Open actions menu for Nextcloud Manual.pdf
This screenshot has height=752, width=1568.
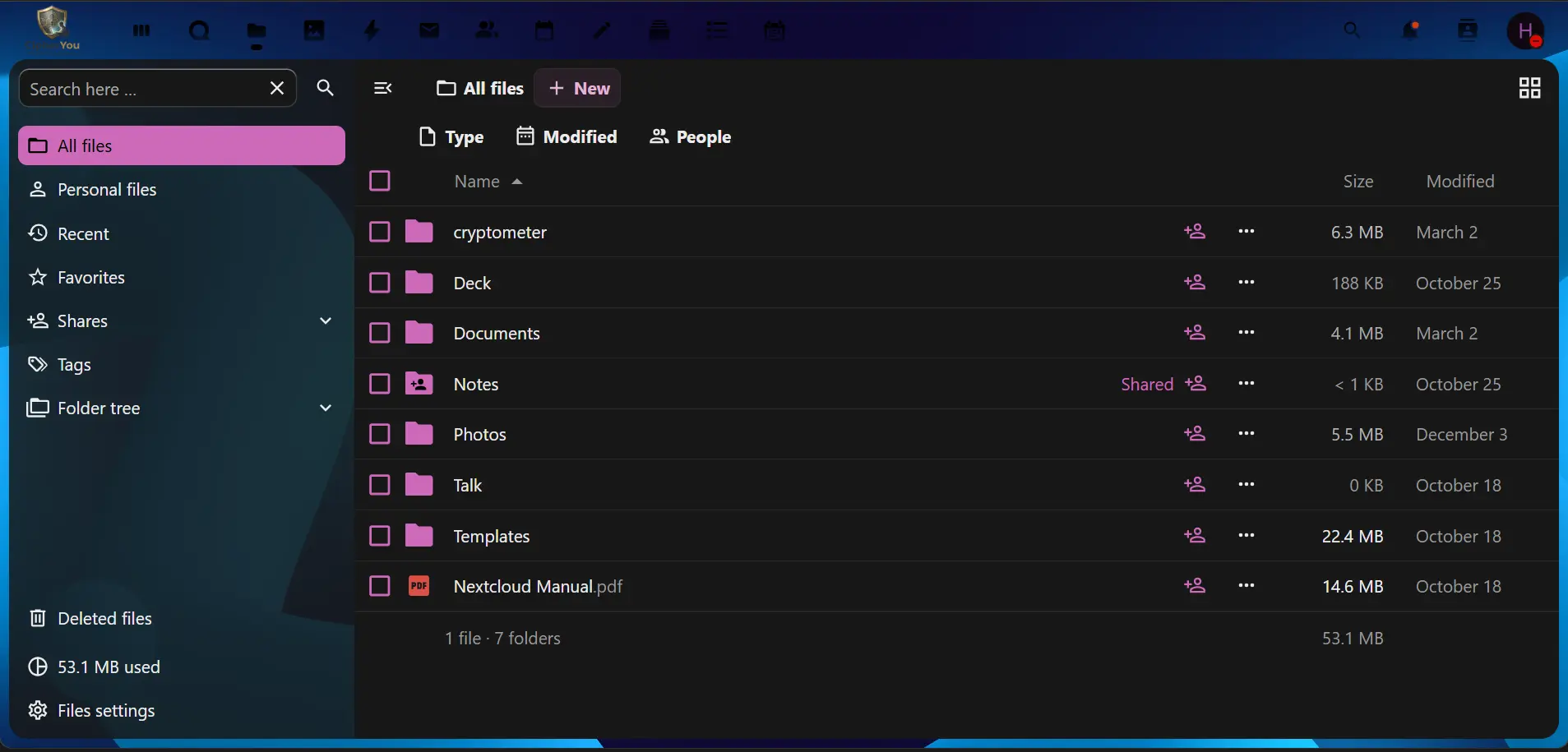tap(1247, 586)
